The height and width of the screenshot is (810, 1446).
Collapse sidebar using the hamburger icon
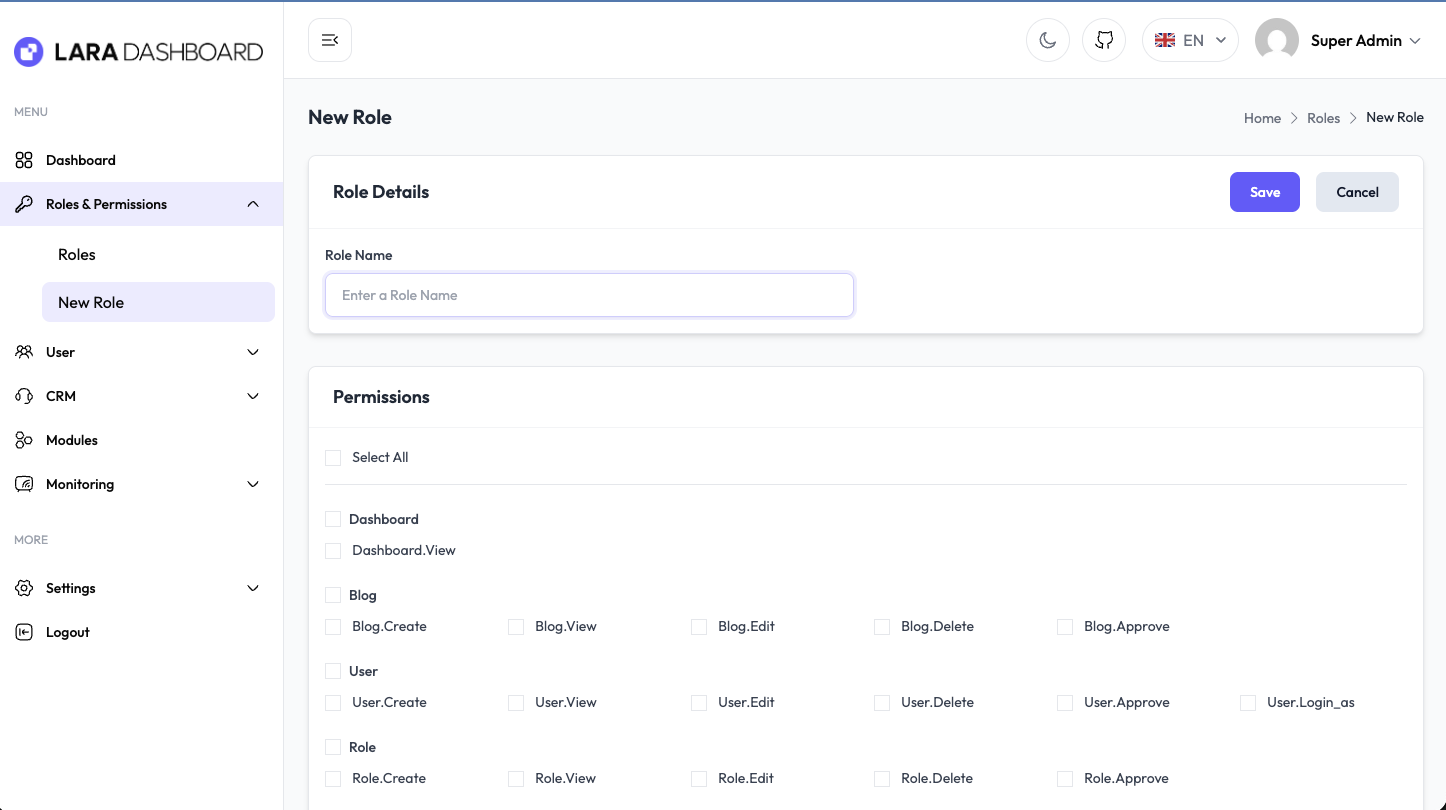[x=330, y=40]
